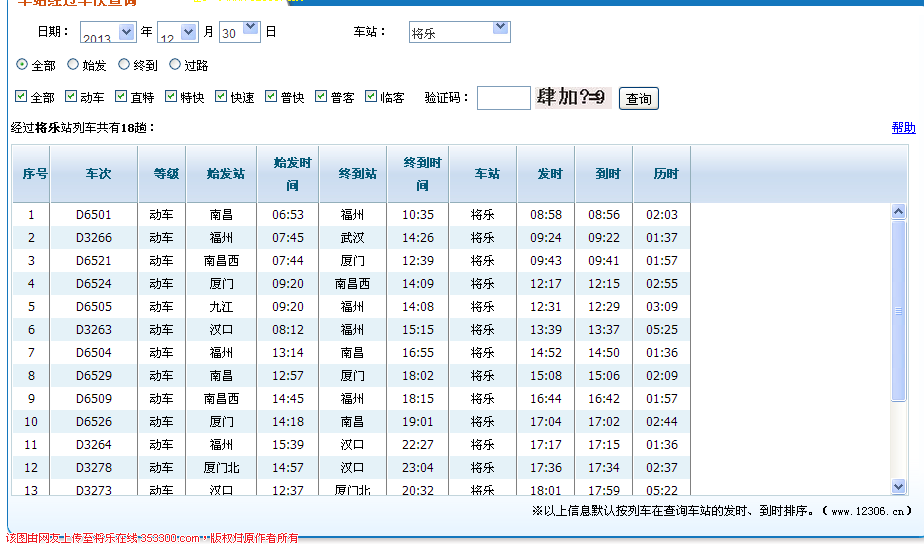Select train D6504 in the table
Screen dimensions: 924x549
pyautogui.click(x=94, y=352)
